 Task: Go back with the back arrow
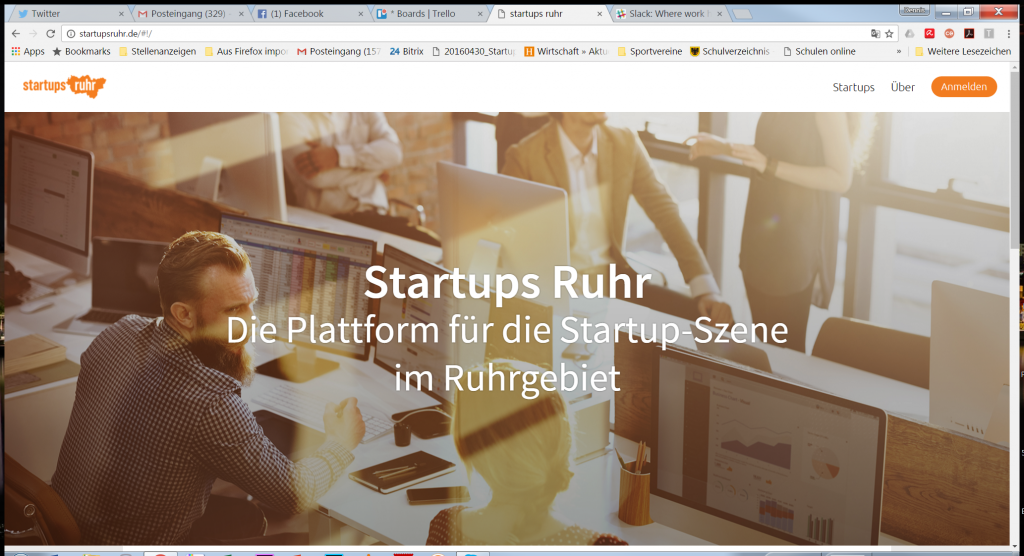click(16, 33)
